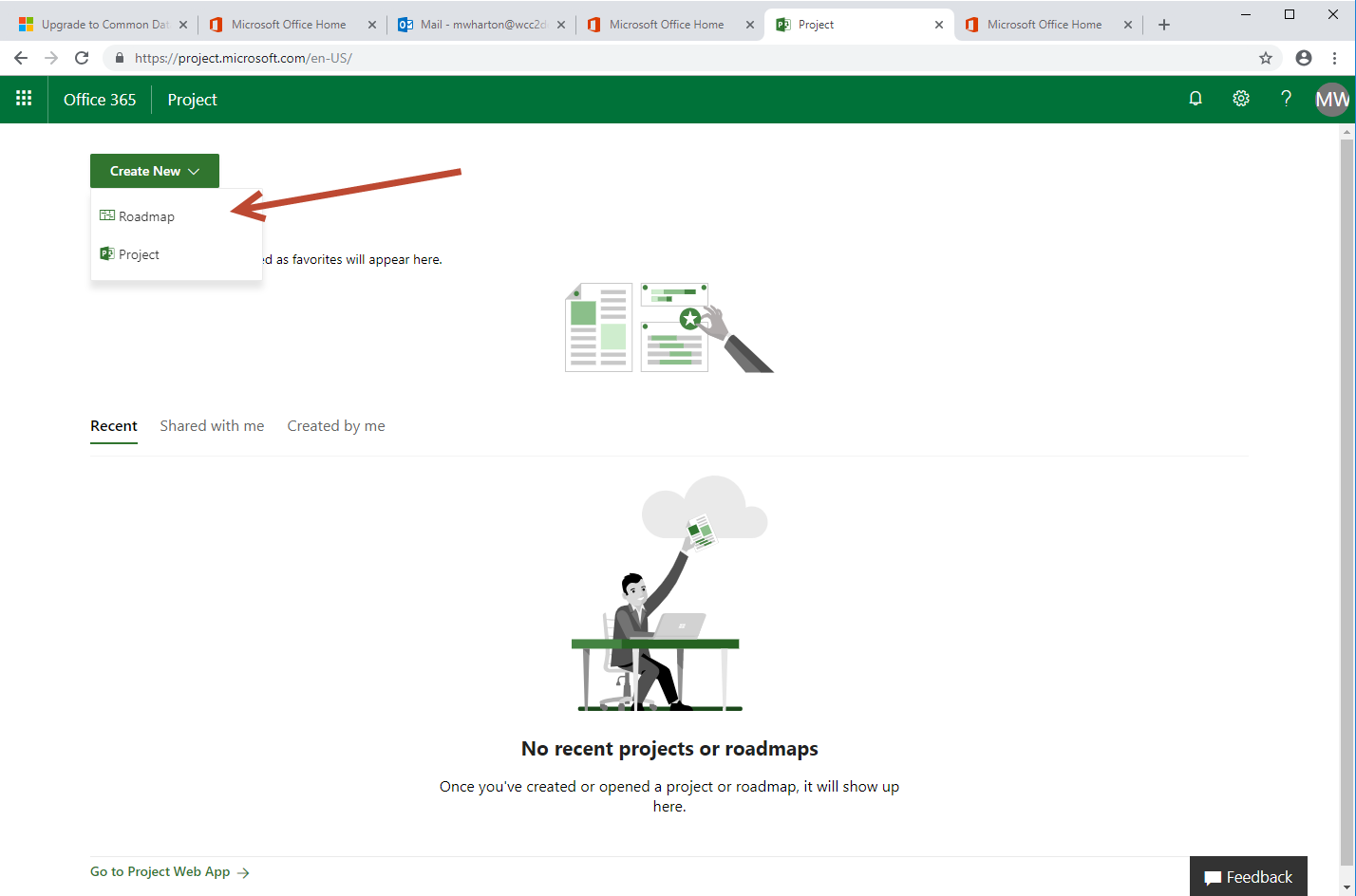Open the notifications bell

point(1196,99)
